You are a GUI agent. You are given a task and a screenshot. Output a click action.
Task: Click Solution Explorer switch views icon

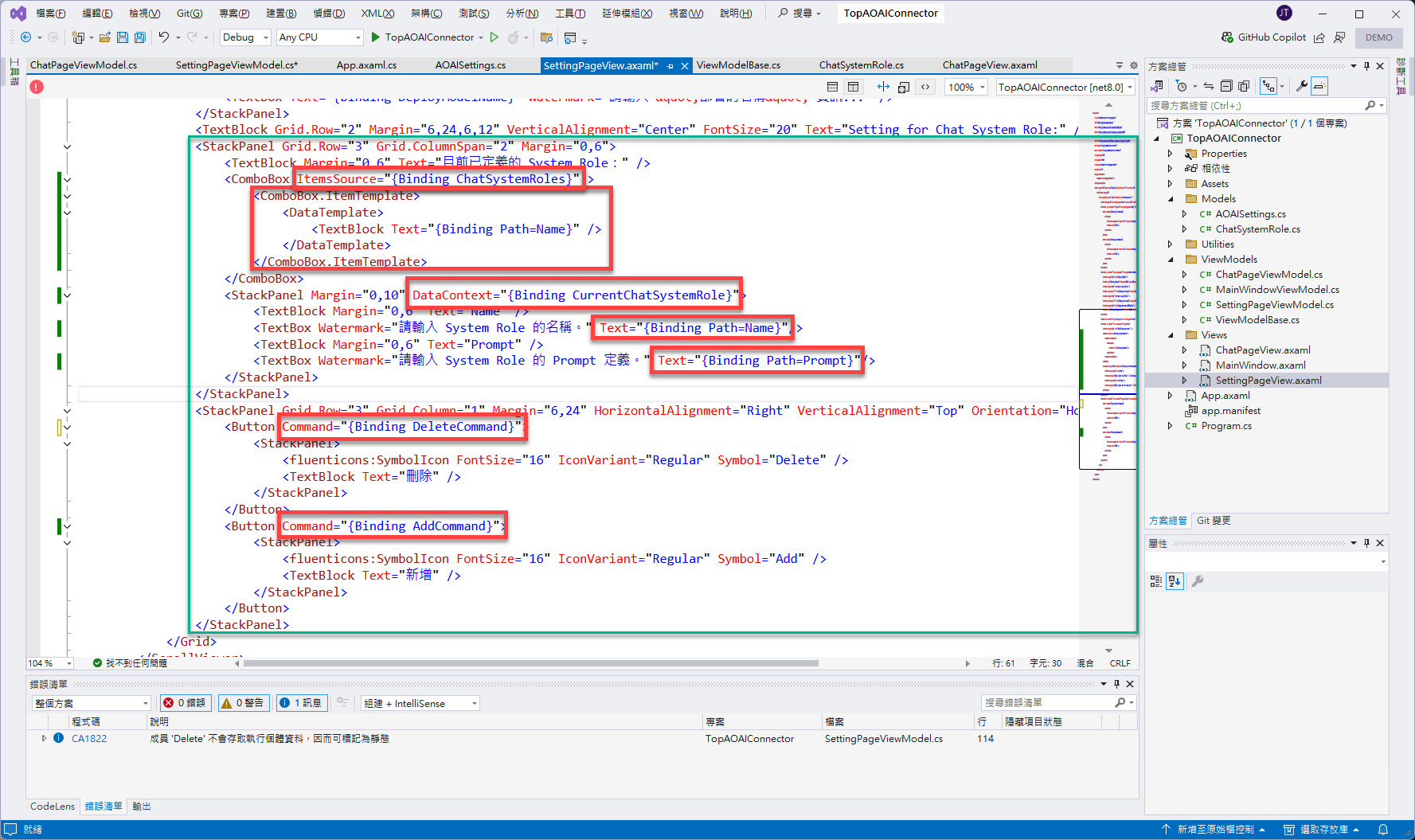point(1157,86)
